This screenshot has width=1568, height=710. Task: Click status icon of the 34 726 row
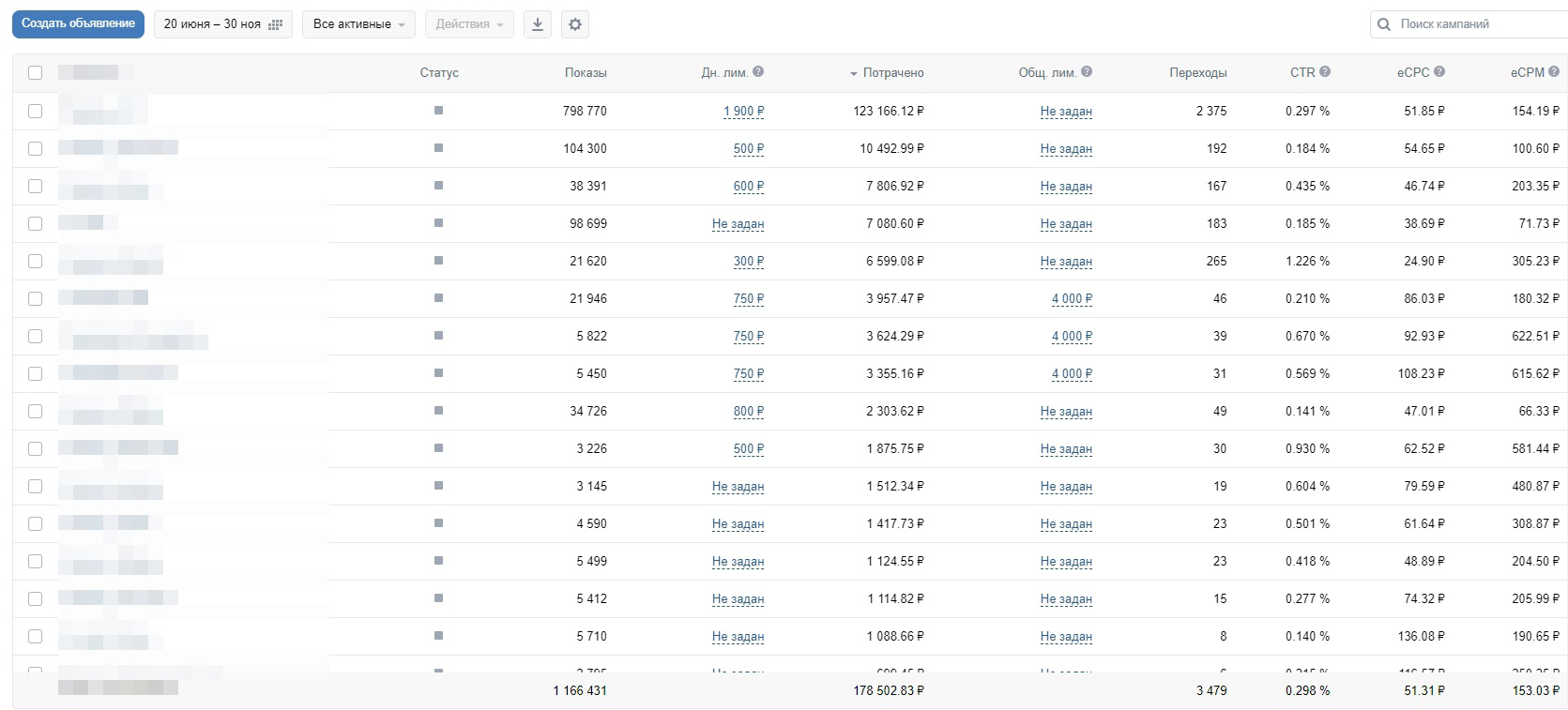(438, 411)
